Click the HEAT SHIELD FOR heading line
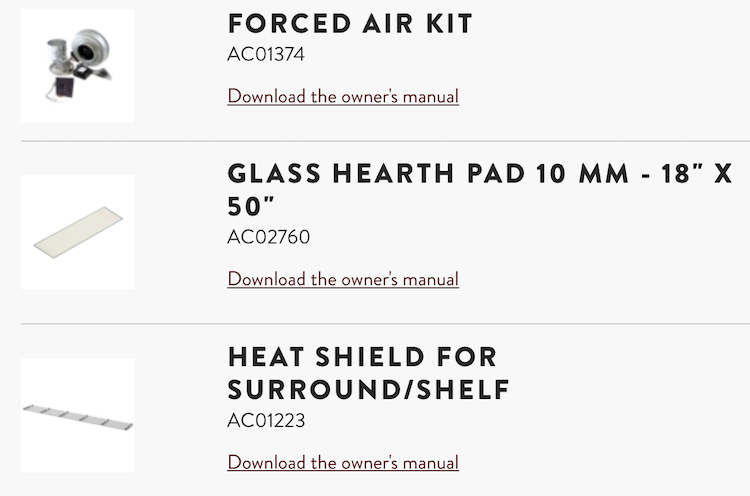Viewport: 750px width, 496px height. pyautogui.click(x=362, y=357)
